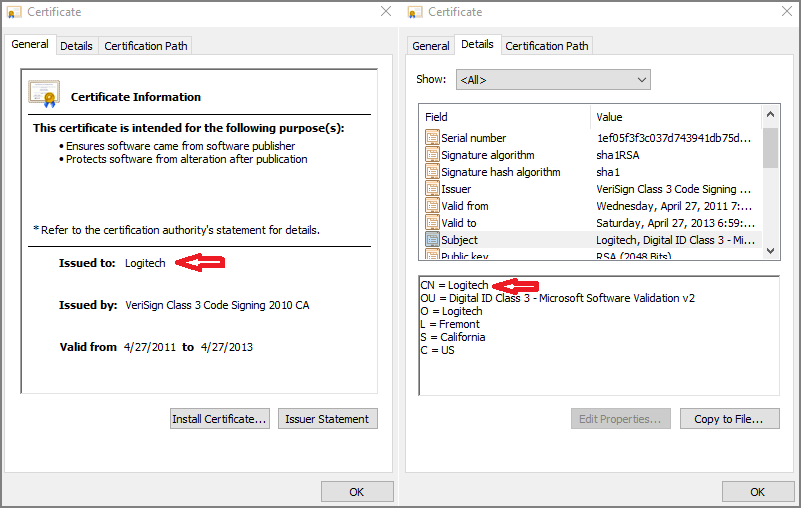Click the Valid to field icon

[x=432, y=223]
